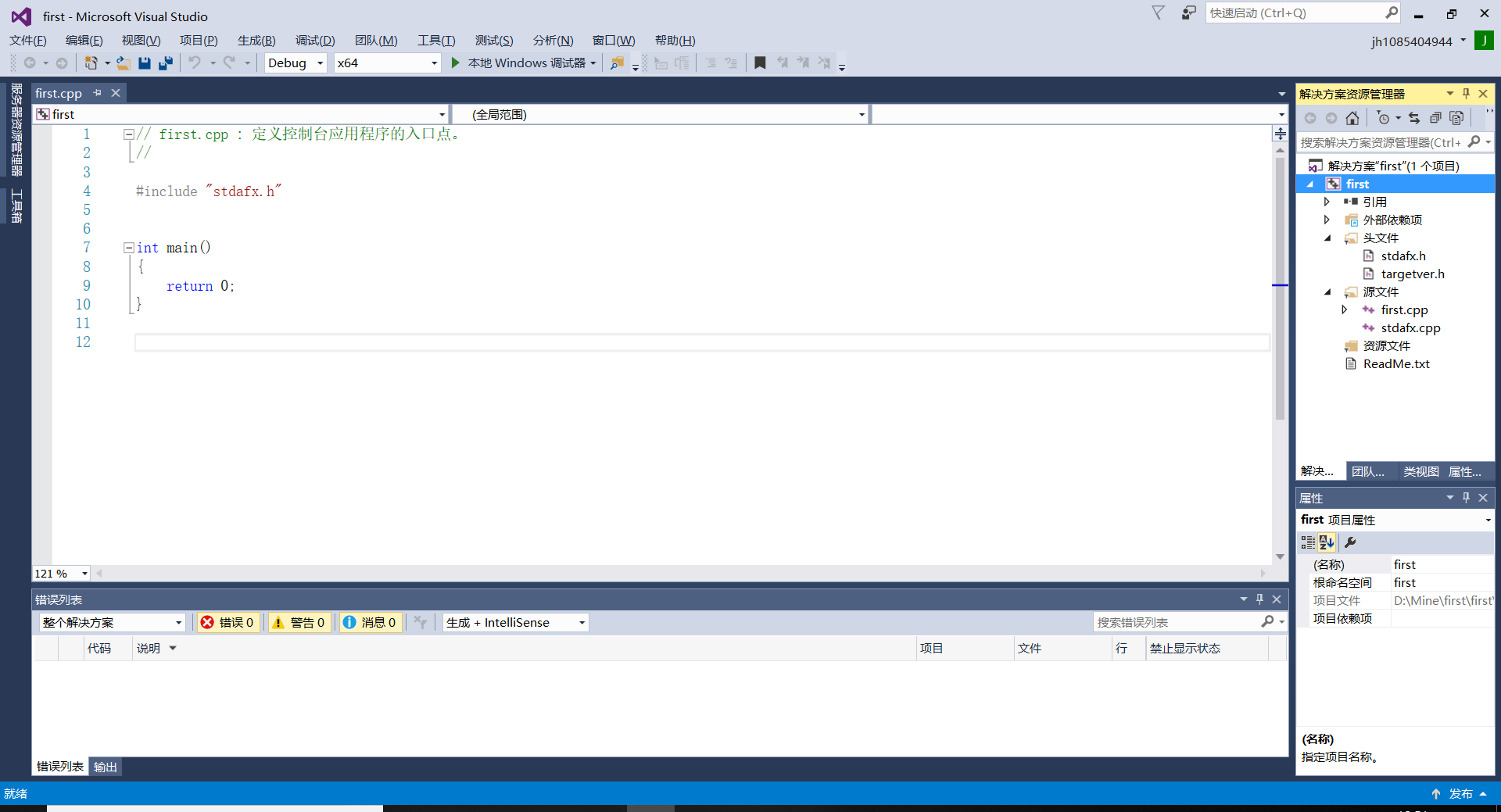1501x812 pixels.
Task: Select stdafx.h in Solution Explorer
Action: tap(1403, 256)
